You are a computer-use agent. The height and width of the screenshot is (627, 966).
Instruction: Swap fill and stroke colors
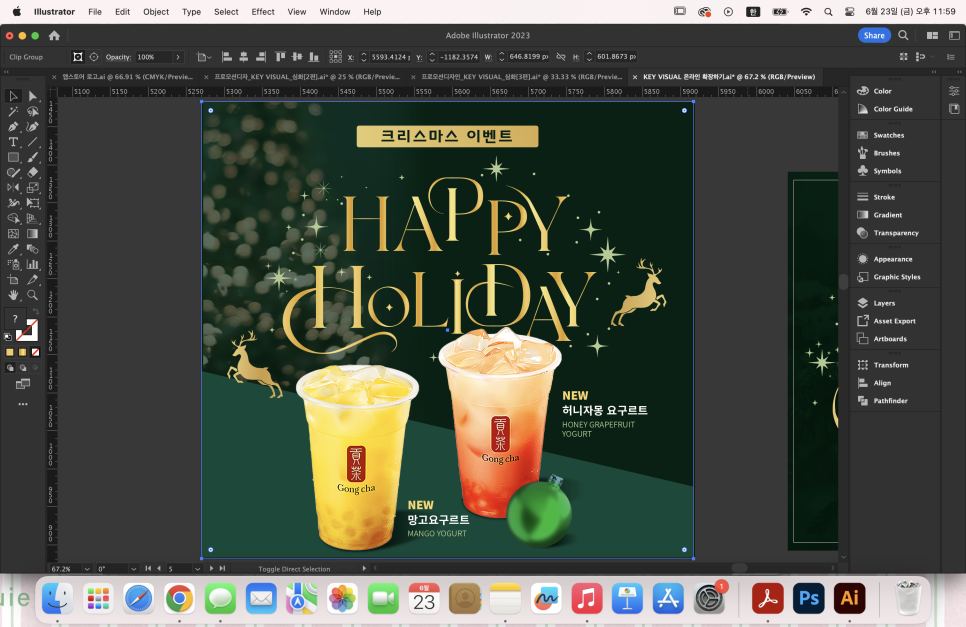[36, 312]
